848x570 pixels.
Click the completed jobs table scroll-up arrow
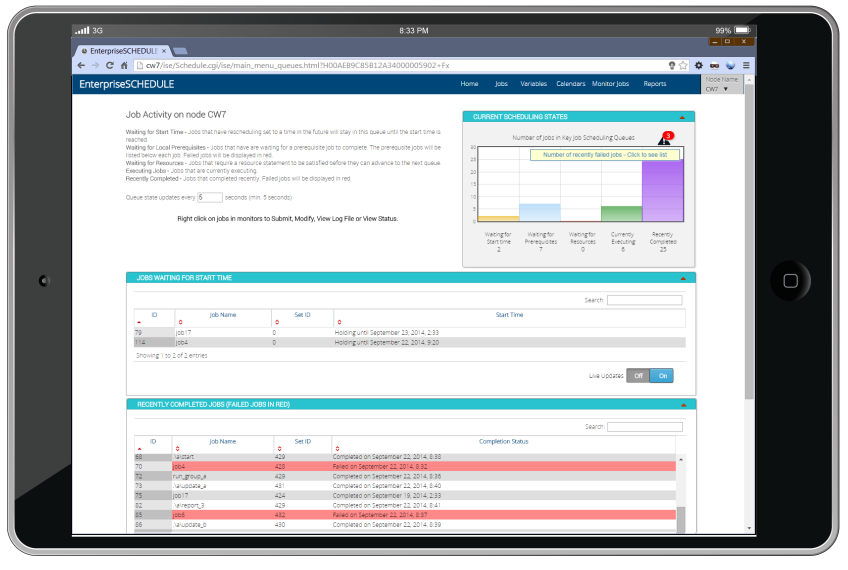click(x=681, y=460)
